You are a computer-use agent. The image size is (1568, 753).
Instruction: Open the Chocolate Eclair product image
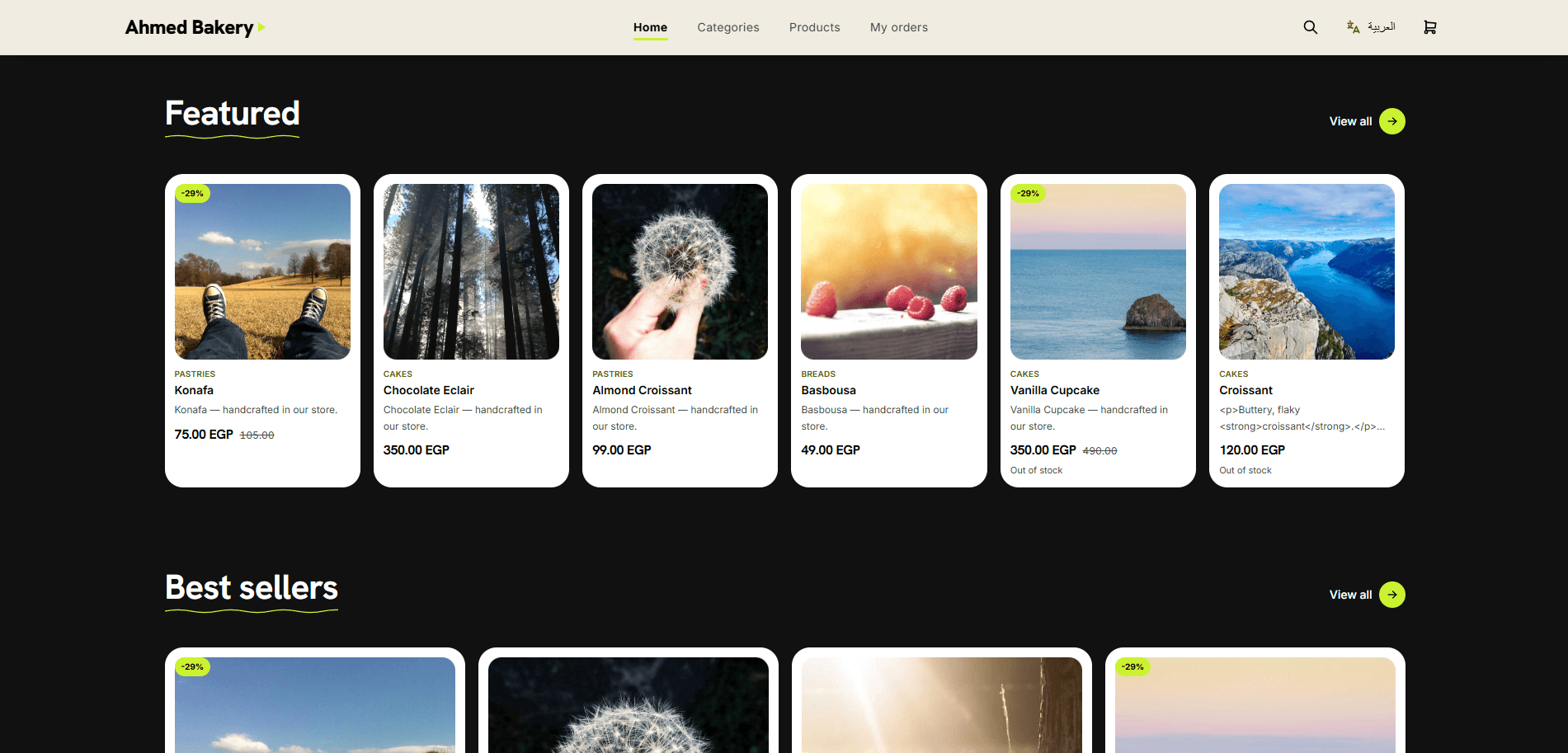point(471,271)
